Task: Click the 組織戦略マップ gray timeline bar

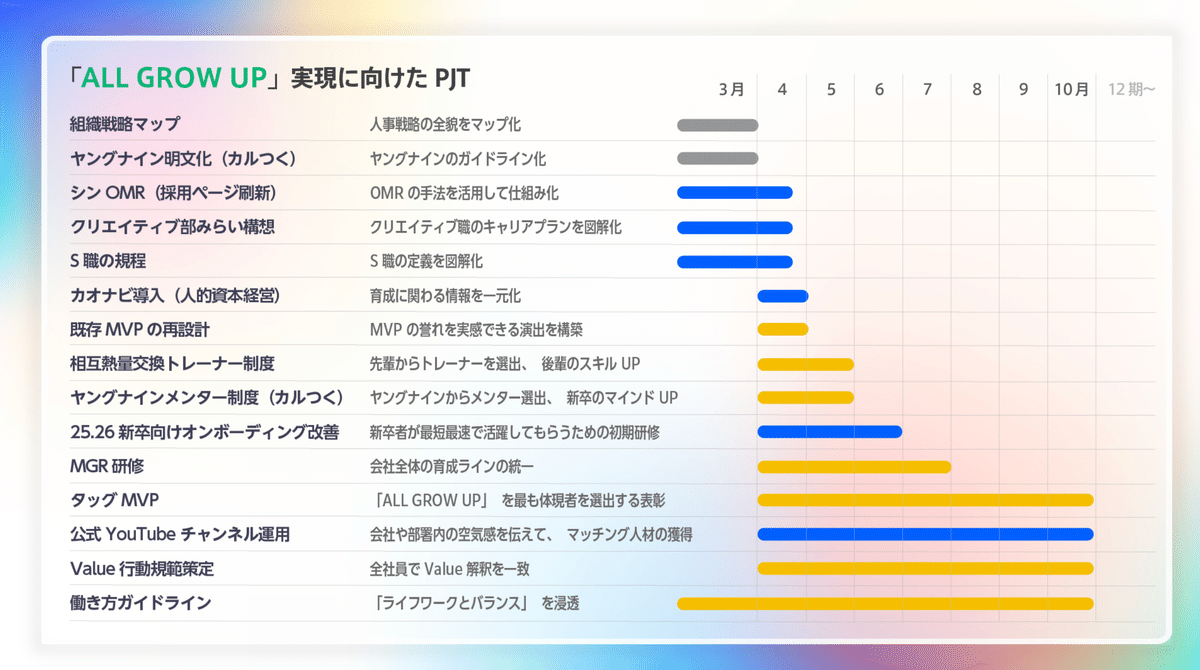Action: tap(717, 126)
